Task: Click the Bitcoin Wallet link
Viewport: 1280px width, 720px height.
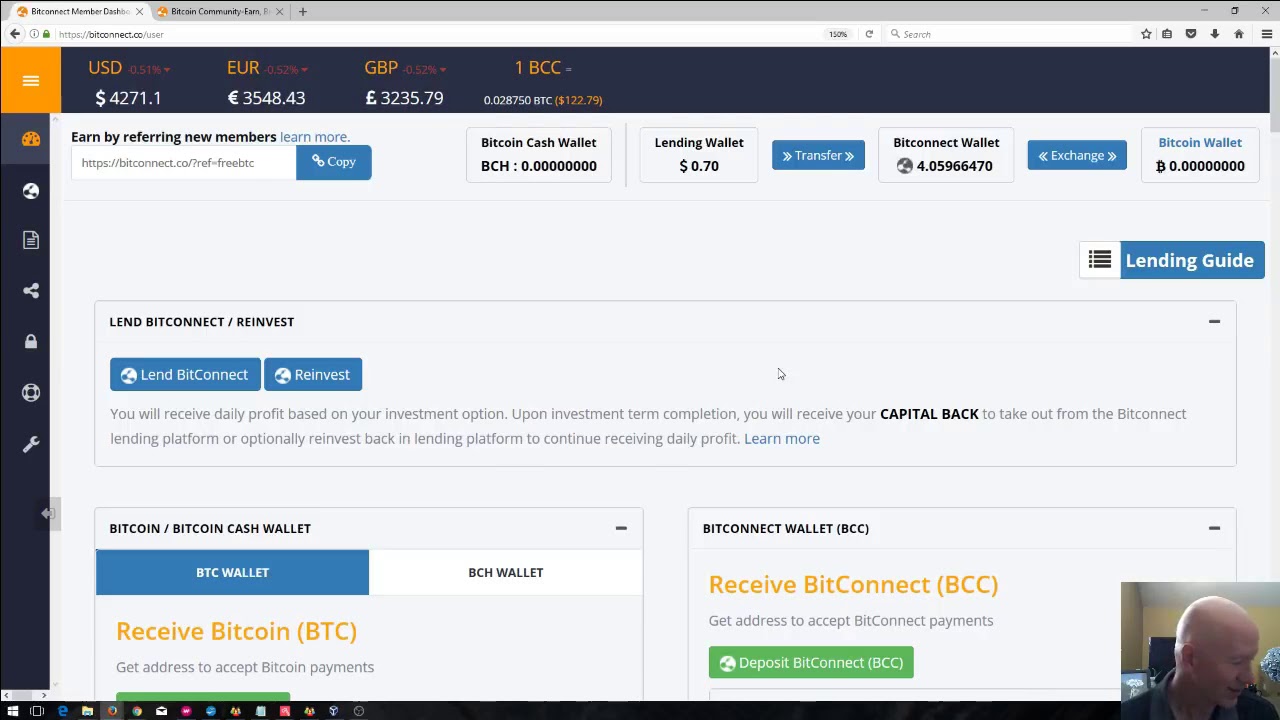Action: pyautogui.click(x=1200, y=142)
